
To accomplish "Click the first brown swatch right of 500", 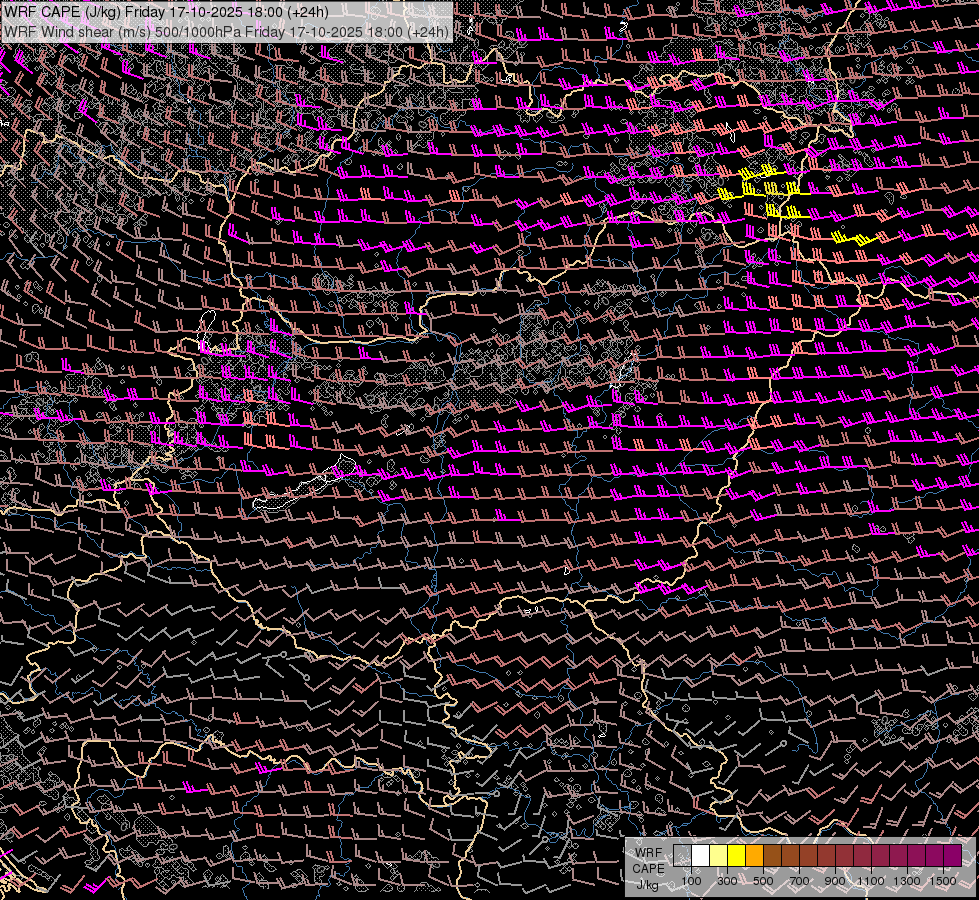I will coord(773,856).
